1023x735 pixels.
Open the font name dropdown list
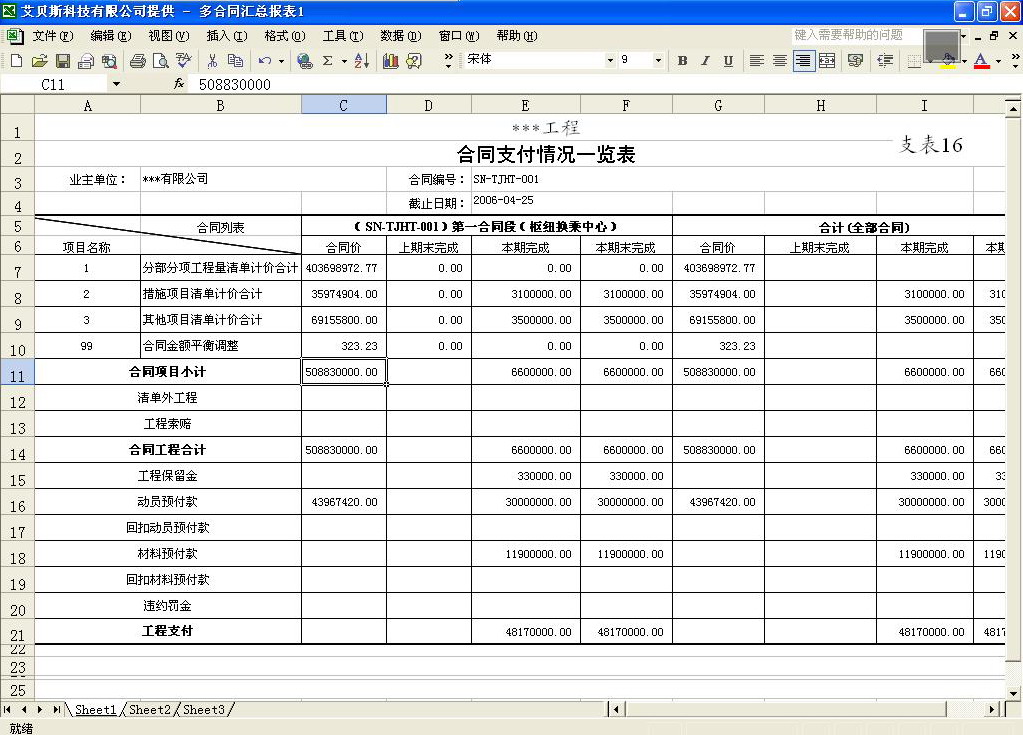point(611,60)
